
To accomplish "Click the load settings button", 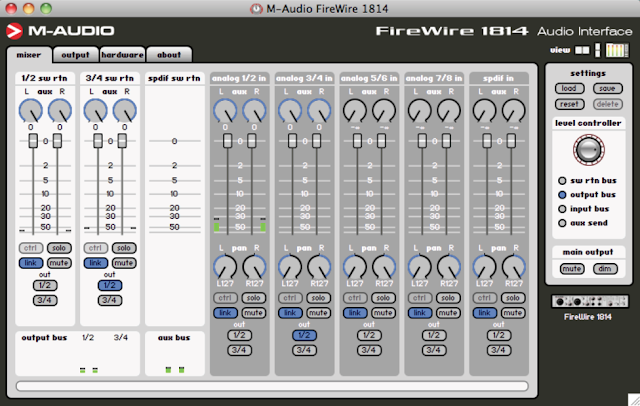I will pyautogui.click(x=569, y=89).
